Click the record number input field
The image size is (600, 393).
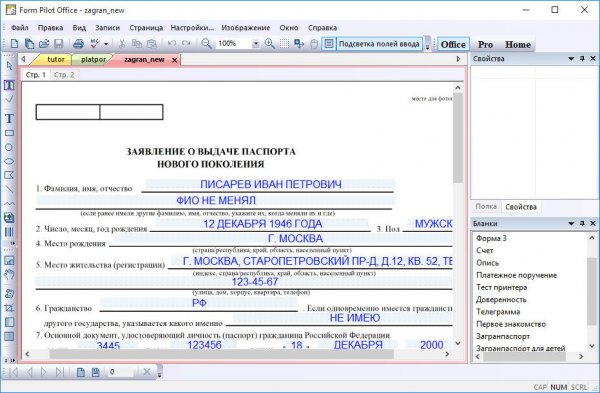pyautogui.click(x=121, y=372)
